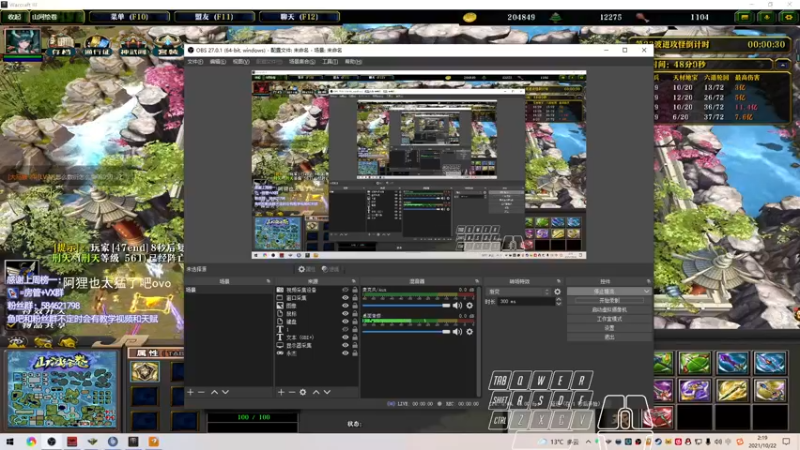Pop out the 场景 dock panel

268,281
